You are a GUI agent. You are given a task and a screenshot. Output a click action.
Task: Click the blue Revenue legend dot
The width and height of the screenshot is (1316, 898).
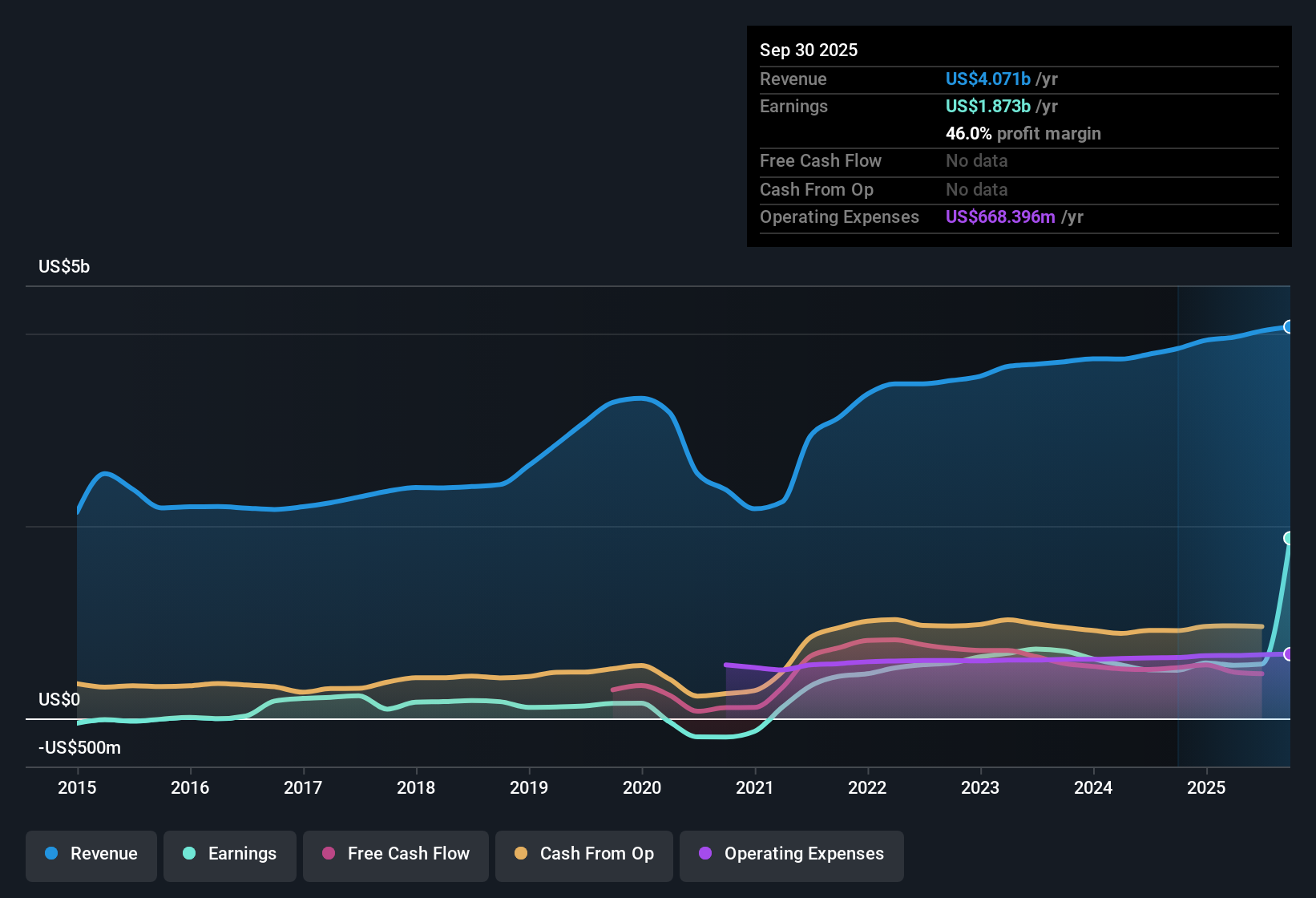[51, 853]
